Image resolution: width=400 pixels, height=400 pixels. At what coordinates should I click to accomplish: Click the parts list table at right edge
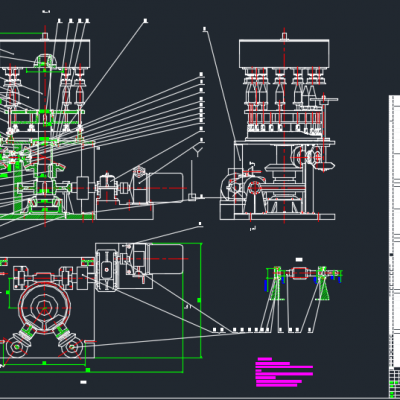pyautogui.click(x=395, y=230)
